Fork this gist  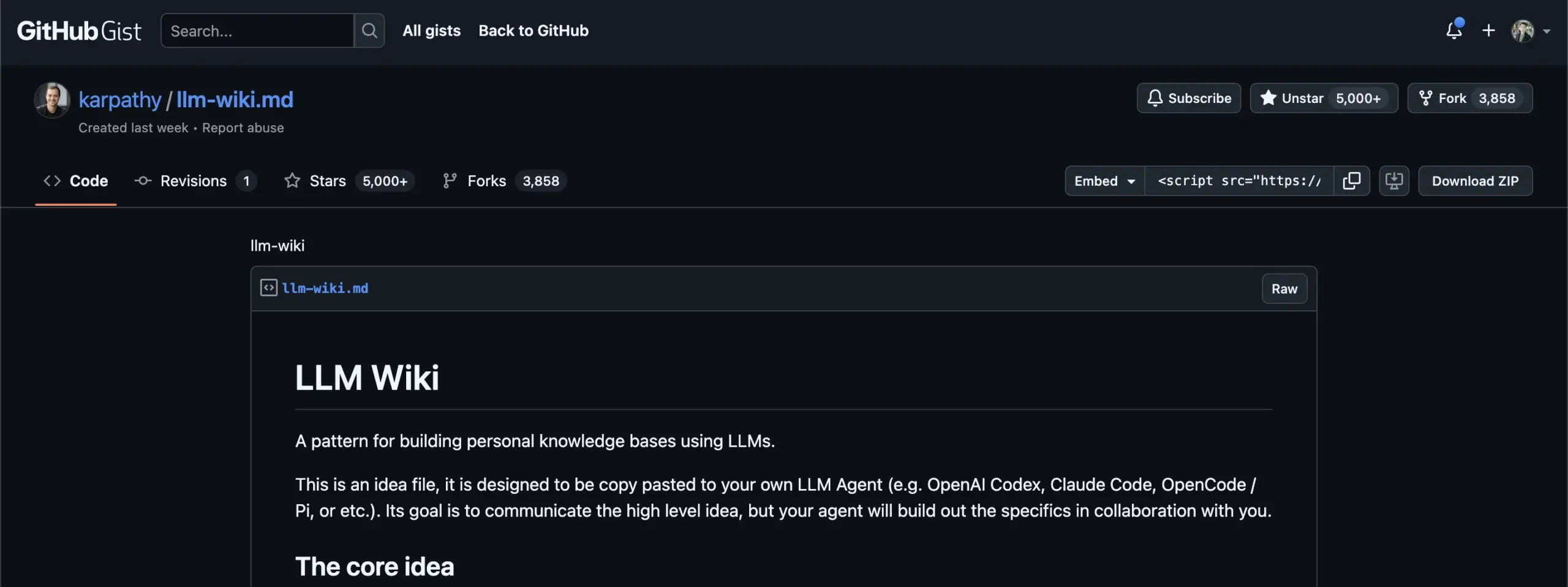click(1452, 98)
